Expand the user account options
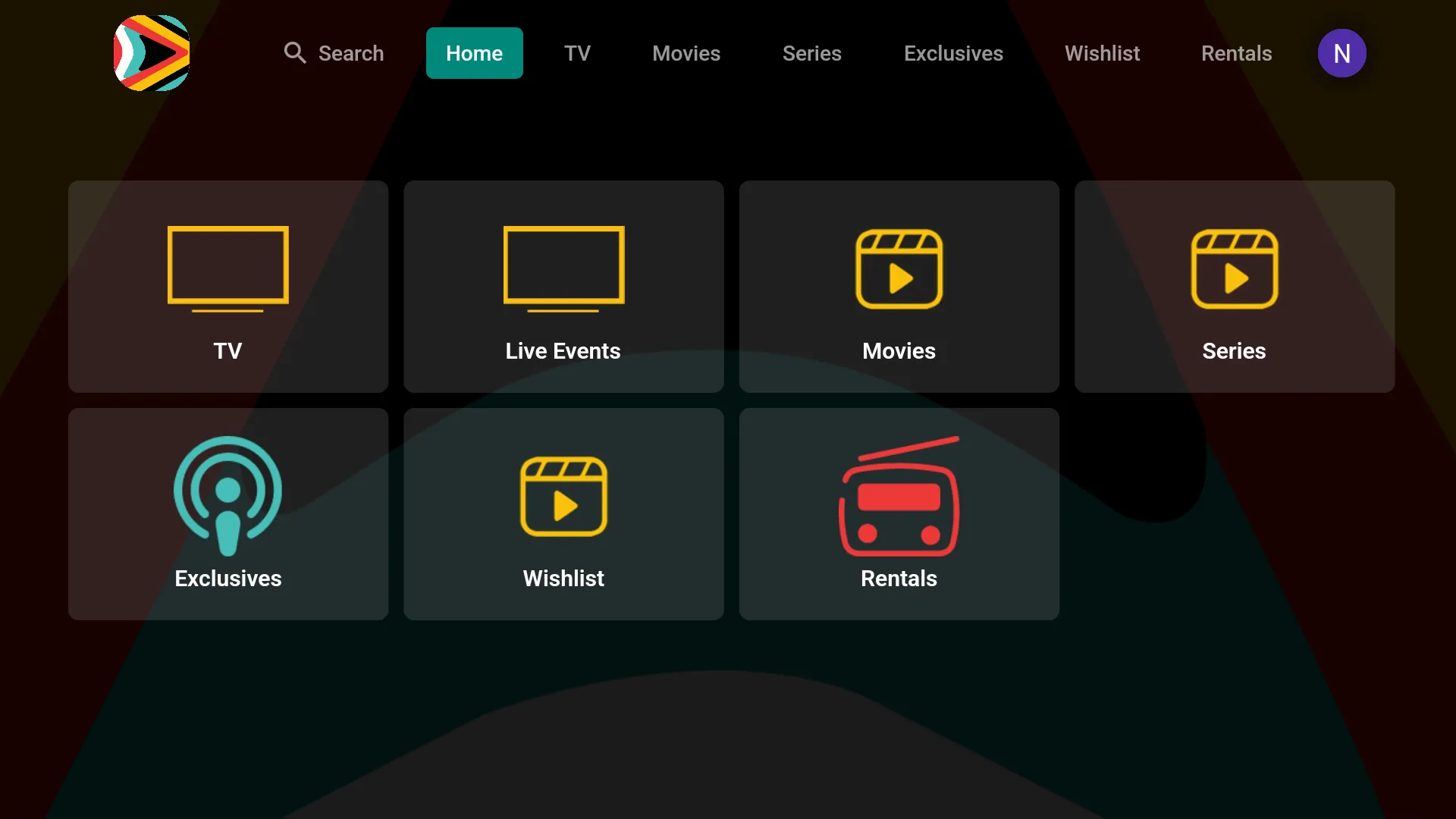 1342,53
